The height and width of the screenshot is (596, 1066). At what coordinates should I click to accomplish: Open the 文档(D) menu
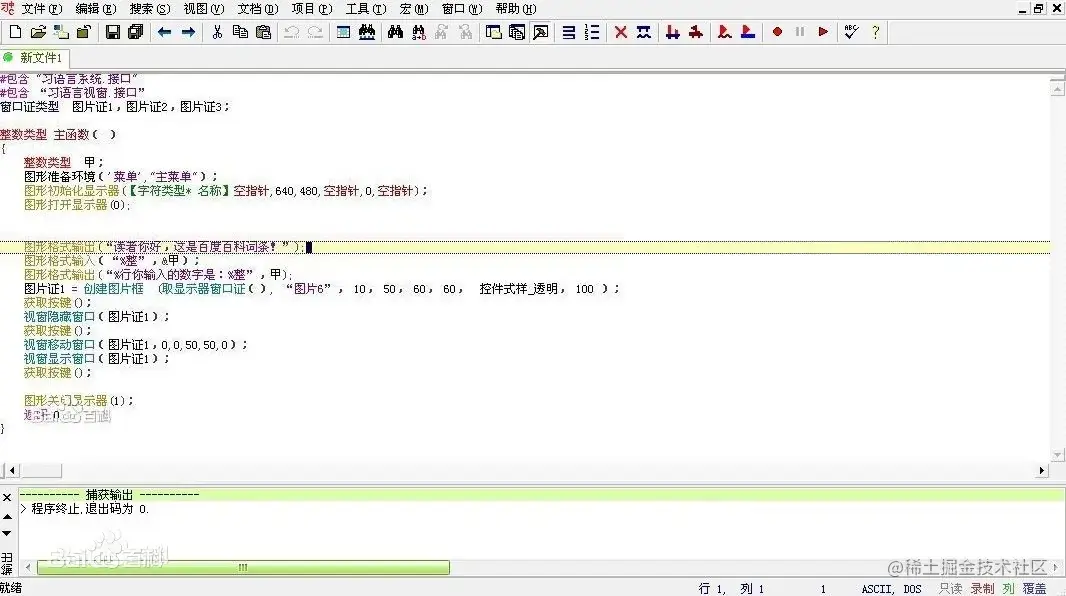tap(258, 9)
